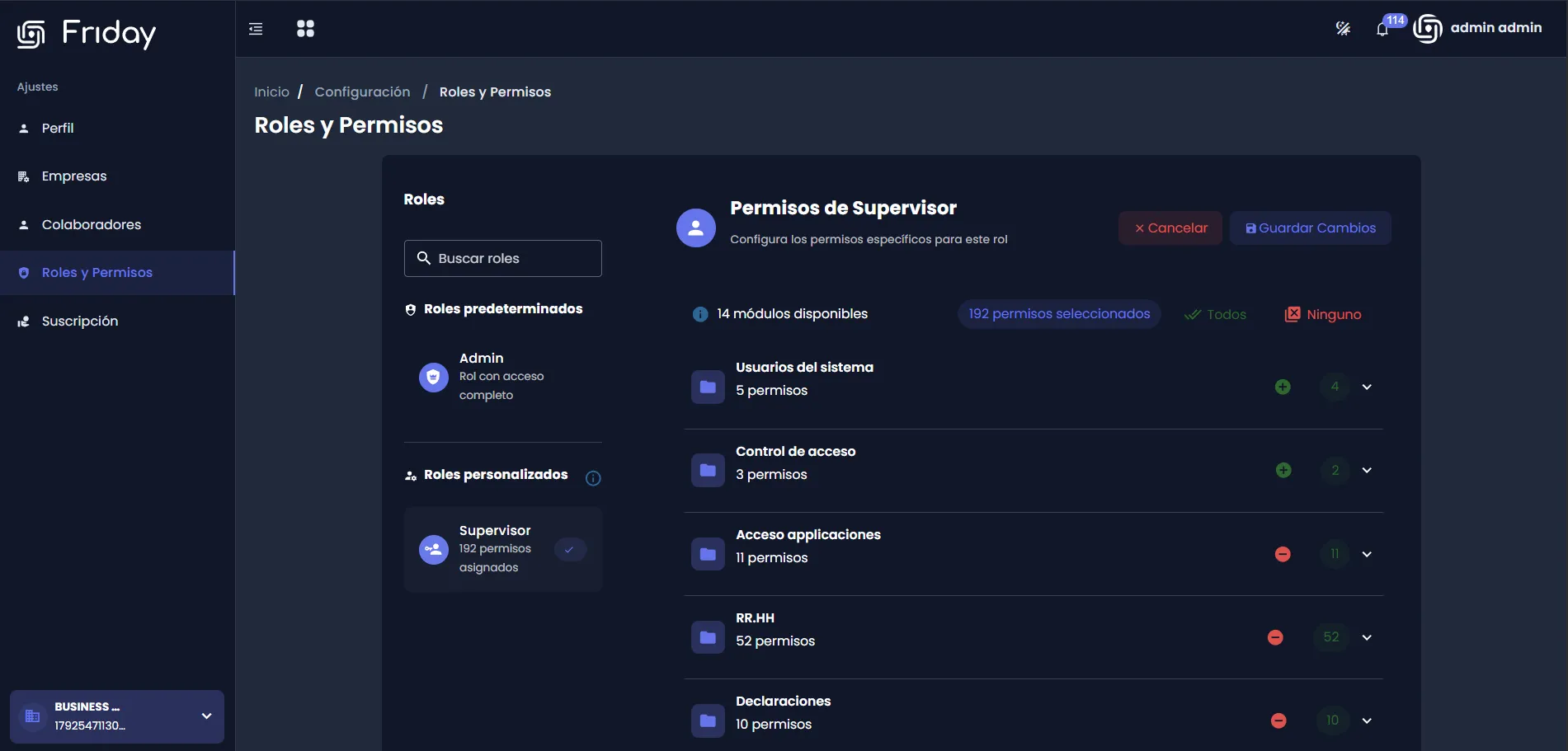
Task: Expand Control de acceso module
Action: 1367,470
